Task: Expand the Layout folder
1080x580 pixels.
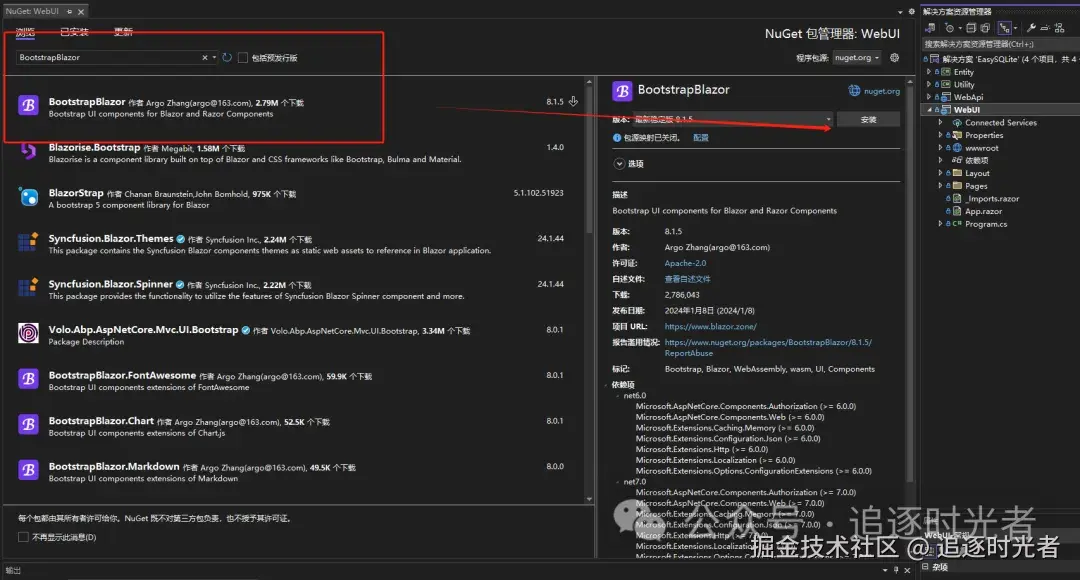Action: 940,173
